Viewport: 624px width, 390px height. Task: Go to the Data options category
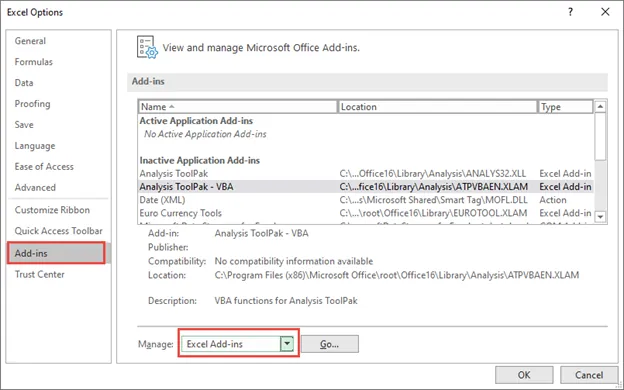coord(24,83)
